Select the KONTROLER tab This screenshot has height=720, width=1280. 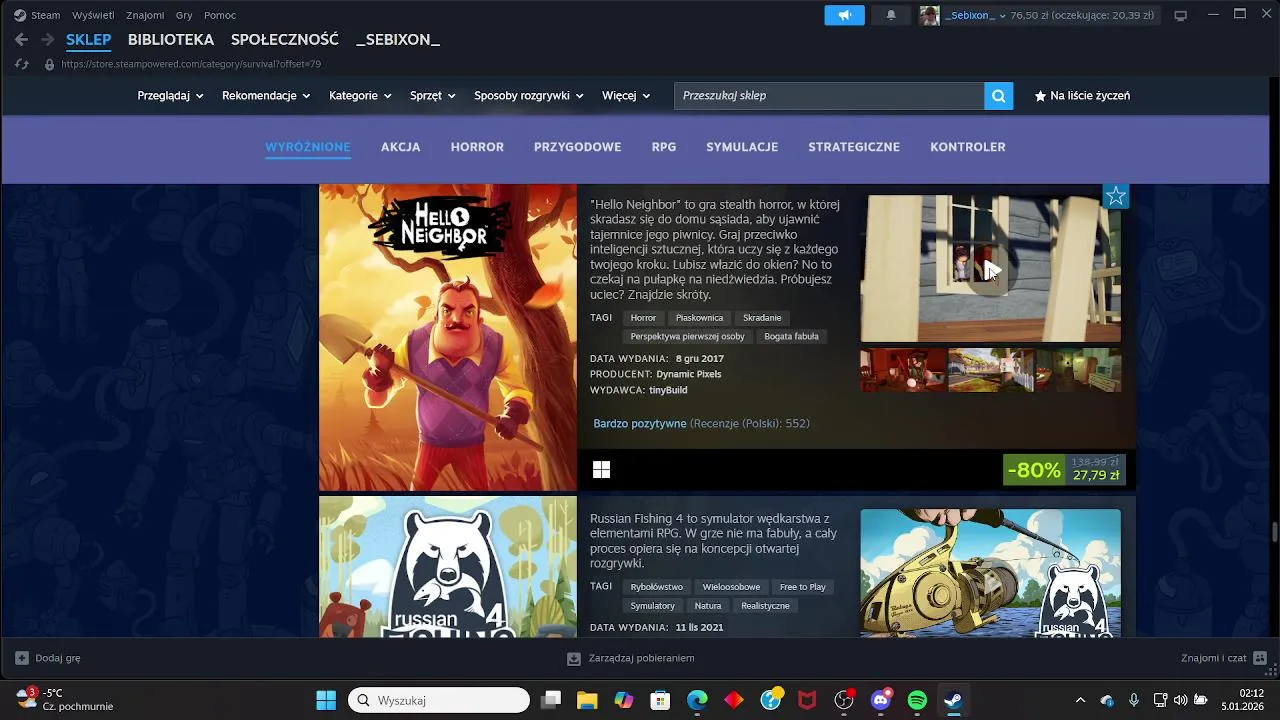968,147
